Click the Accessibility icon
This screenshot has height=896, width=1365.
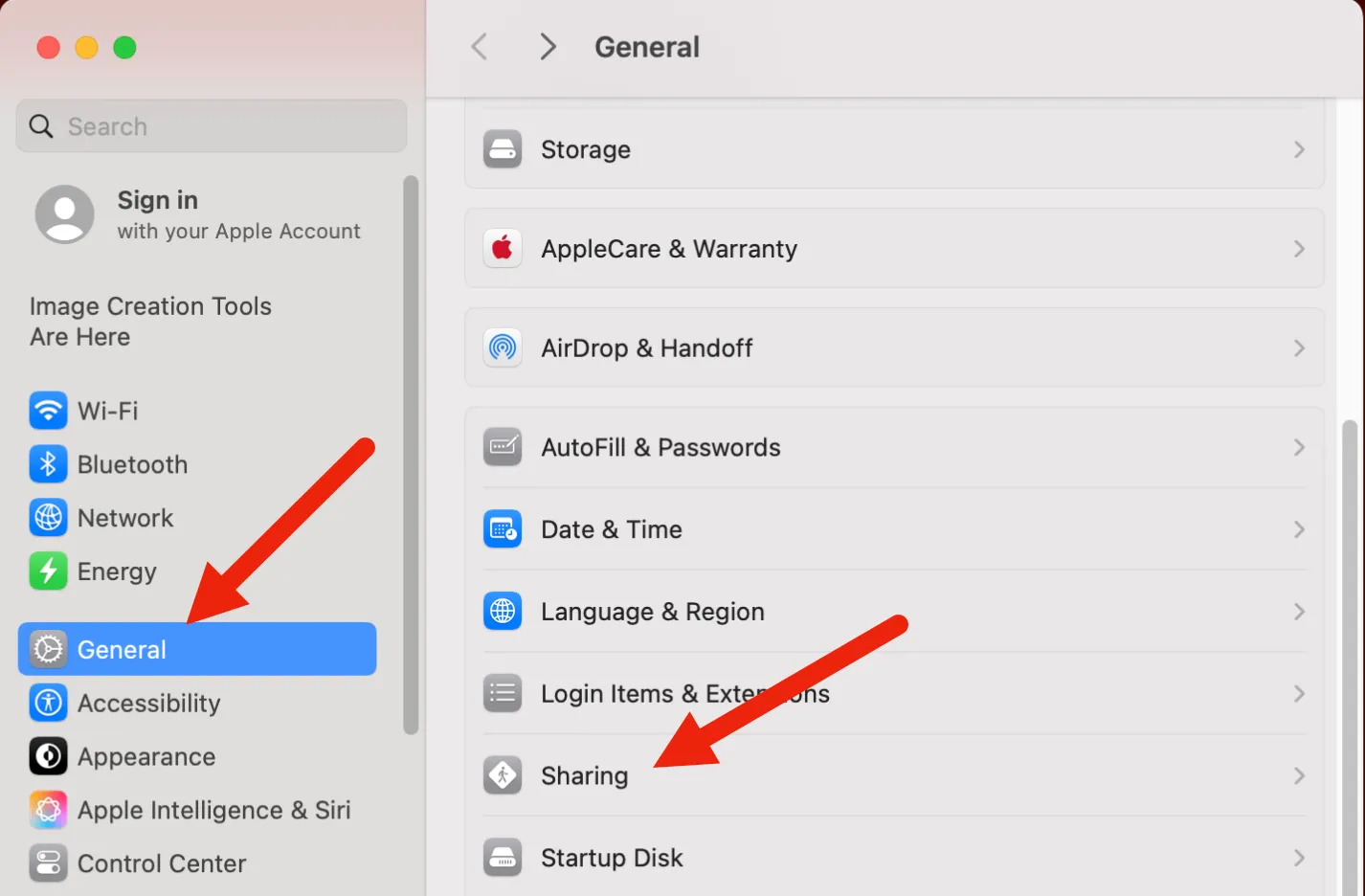(48, 703)
